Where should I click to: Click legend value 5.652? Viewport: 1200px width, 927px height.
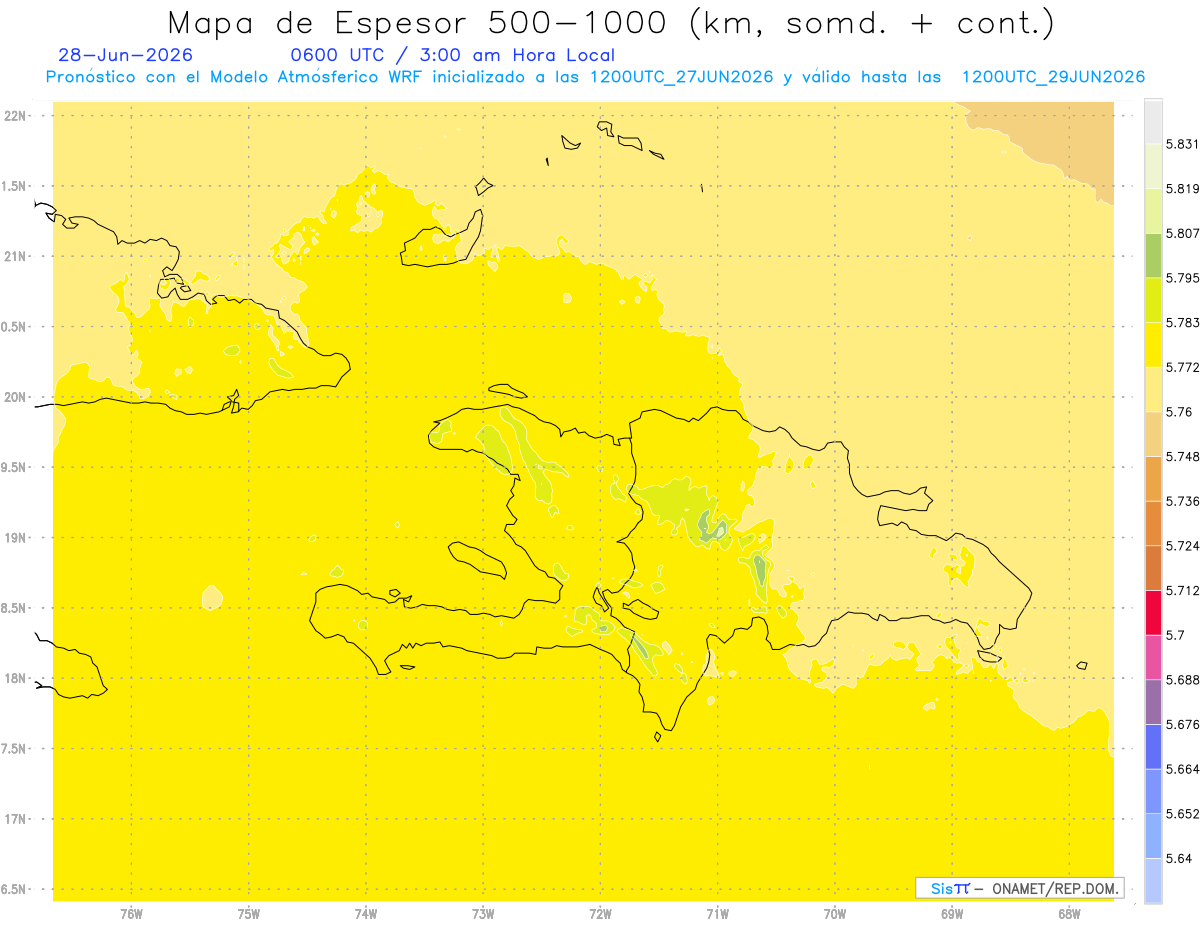click(1182, 814)
